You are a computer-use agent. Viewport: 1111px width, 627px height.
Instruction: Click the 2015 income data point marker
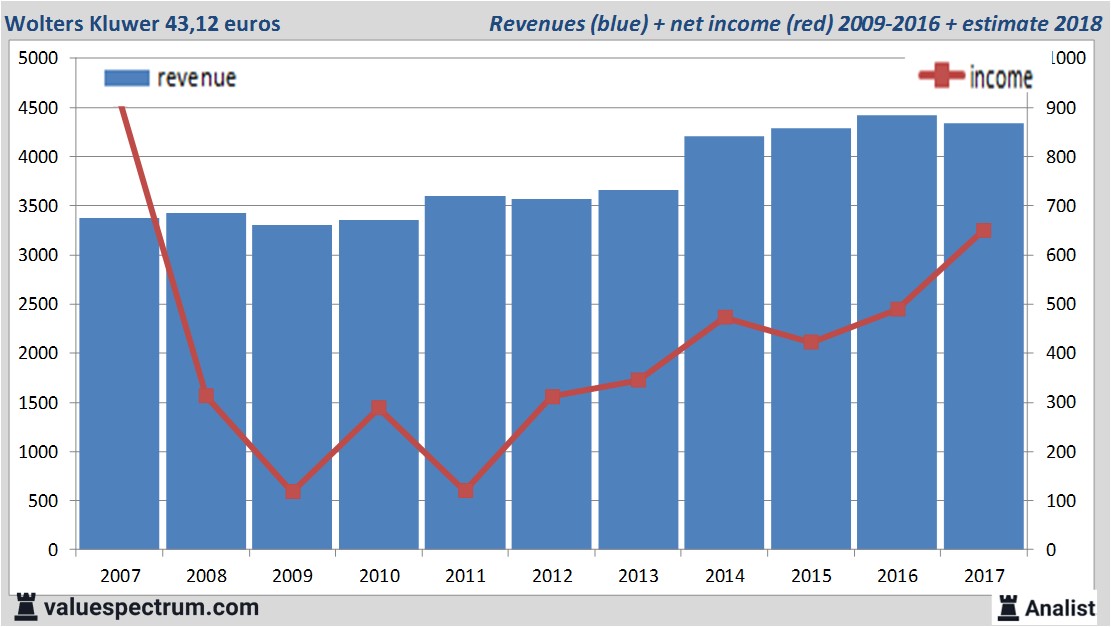point(811,342)
